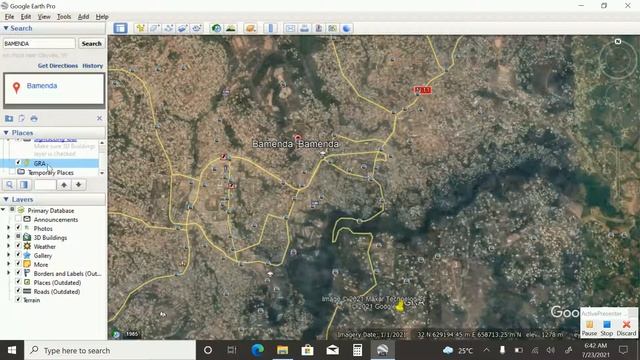The image size is (640, 360).
Task: Open the Record a Tour tool
Action: [x=196, y=28]
